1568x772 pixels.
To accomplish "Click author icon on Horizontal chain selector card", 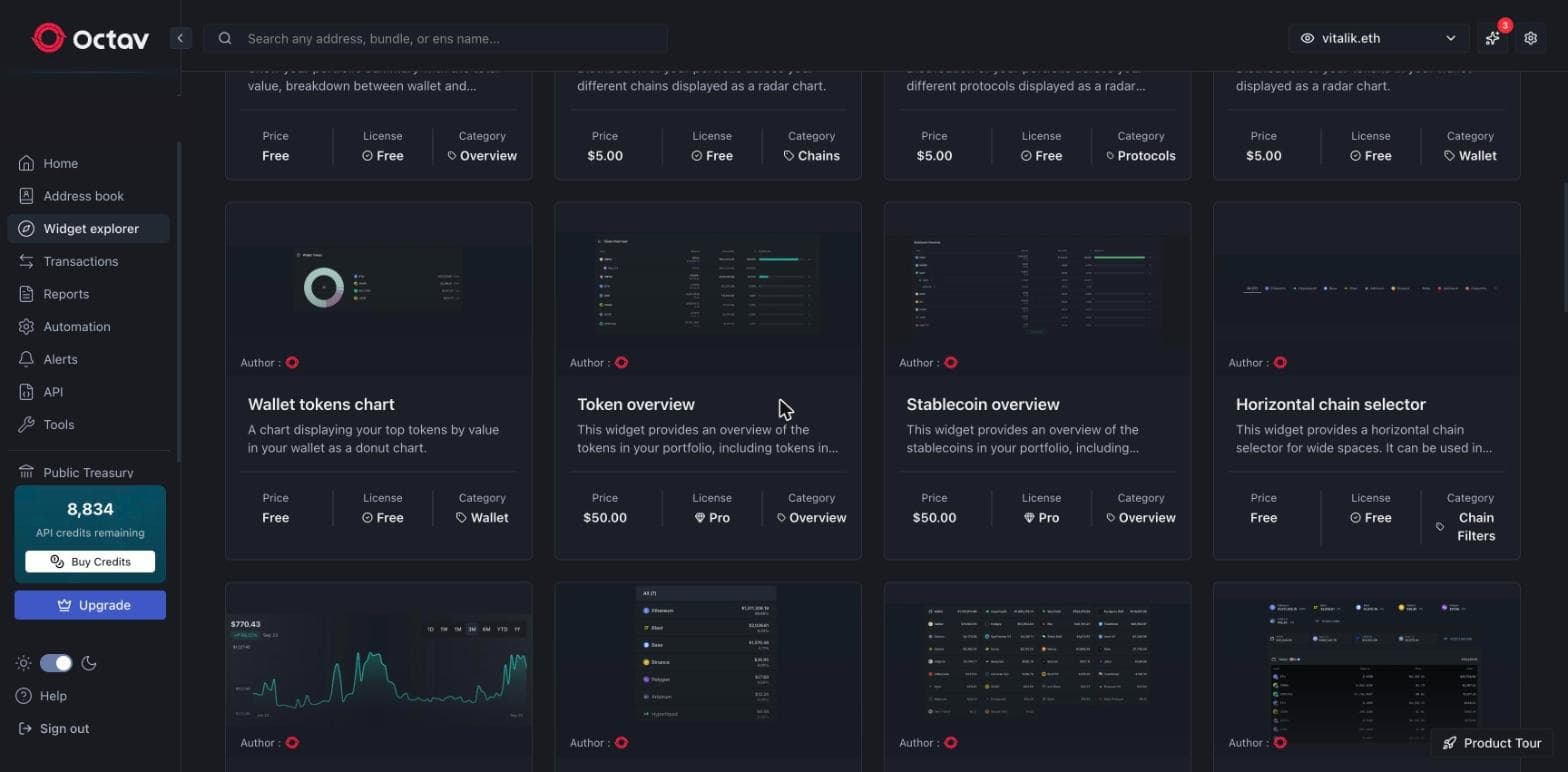I will point(1280,363).
